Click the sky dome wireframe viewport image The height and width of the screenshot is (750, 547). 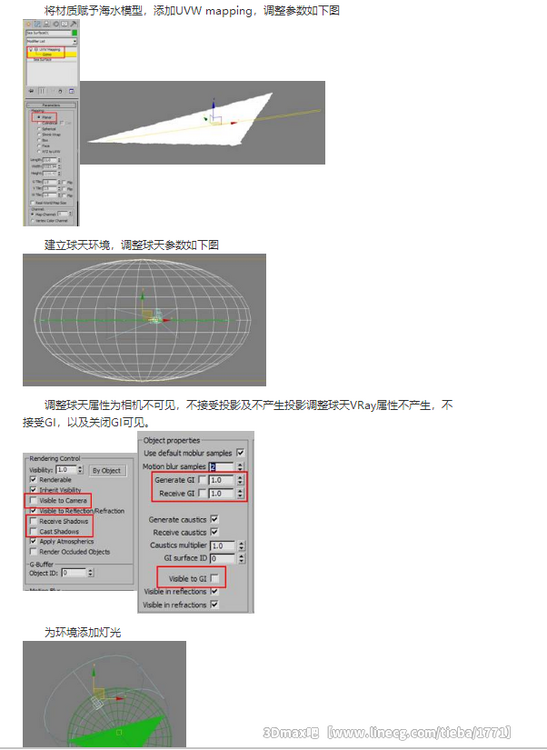[144, 320]
